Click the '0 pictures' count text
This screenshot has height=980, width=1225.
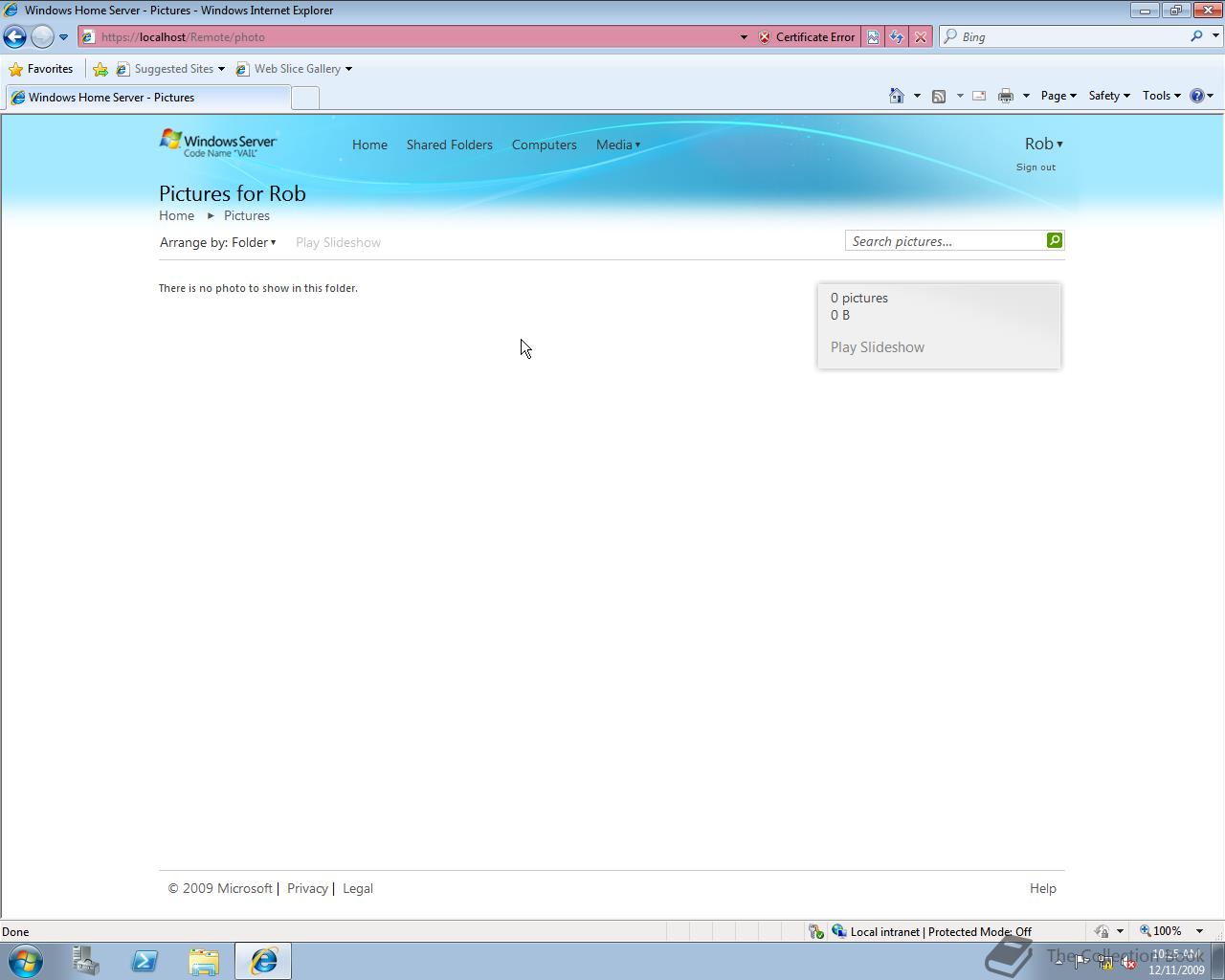coord(859,298)
